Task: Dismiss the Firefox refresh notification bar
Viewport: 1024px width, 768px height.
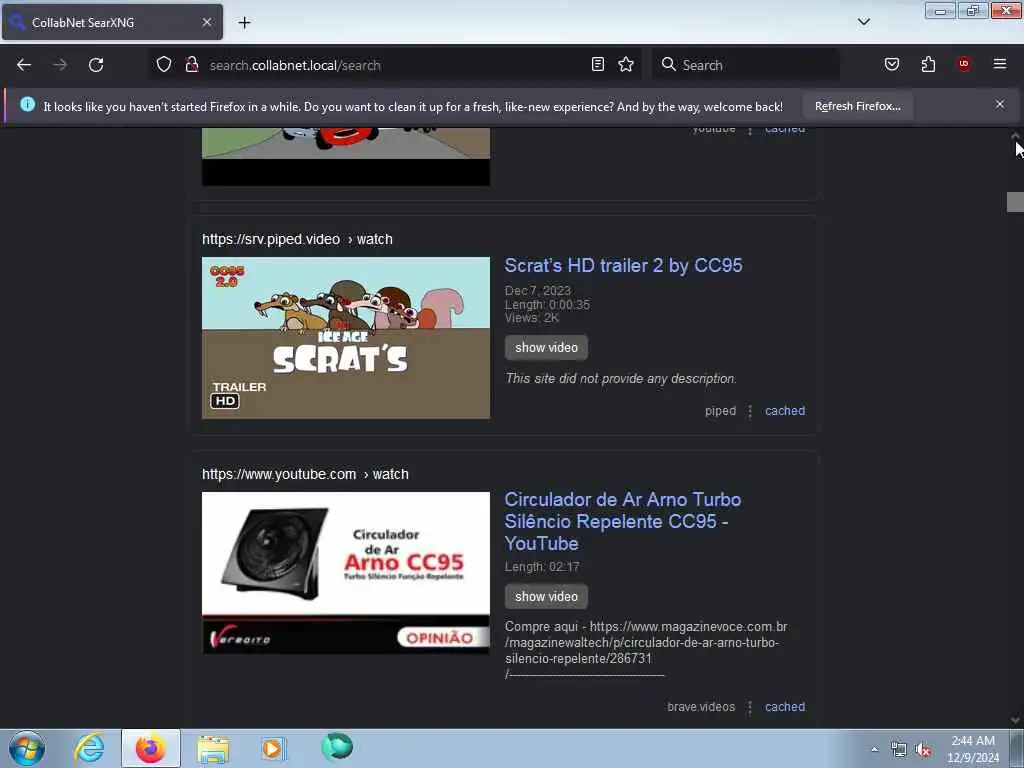Action: (1000, 104)
